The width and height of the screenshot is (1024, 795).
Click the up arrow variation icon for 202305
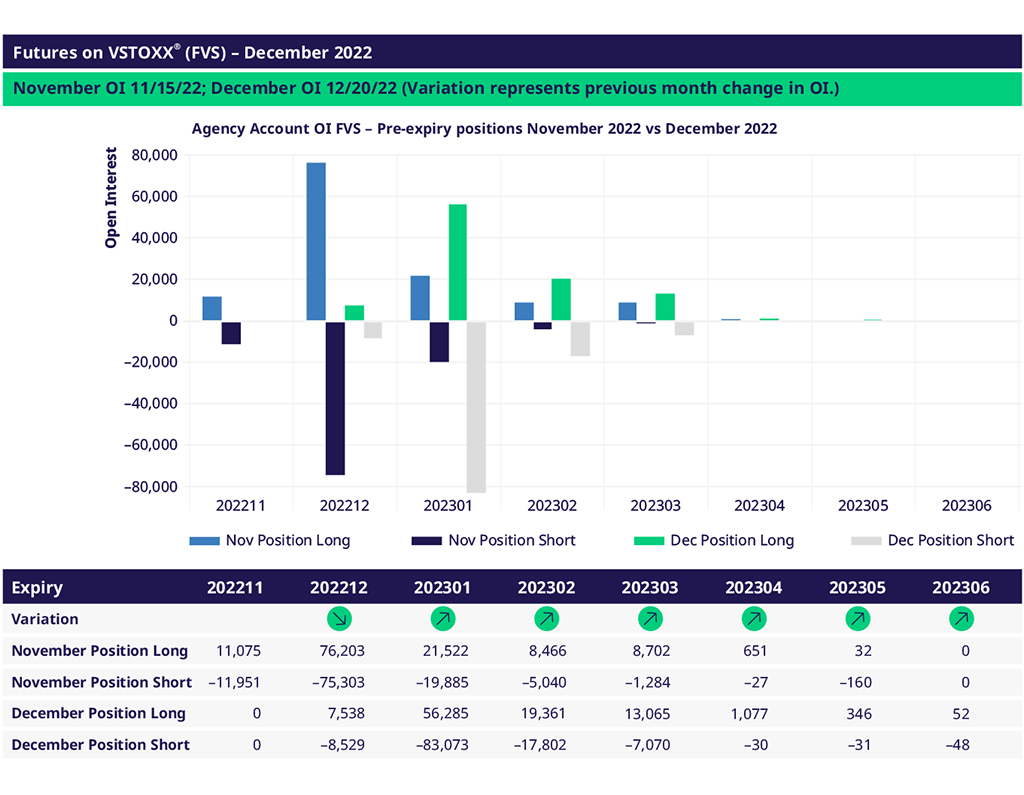857,619
